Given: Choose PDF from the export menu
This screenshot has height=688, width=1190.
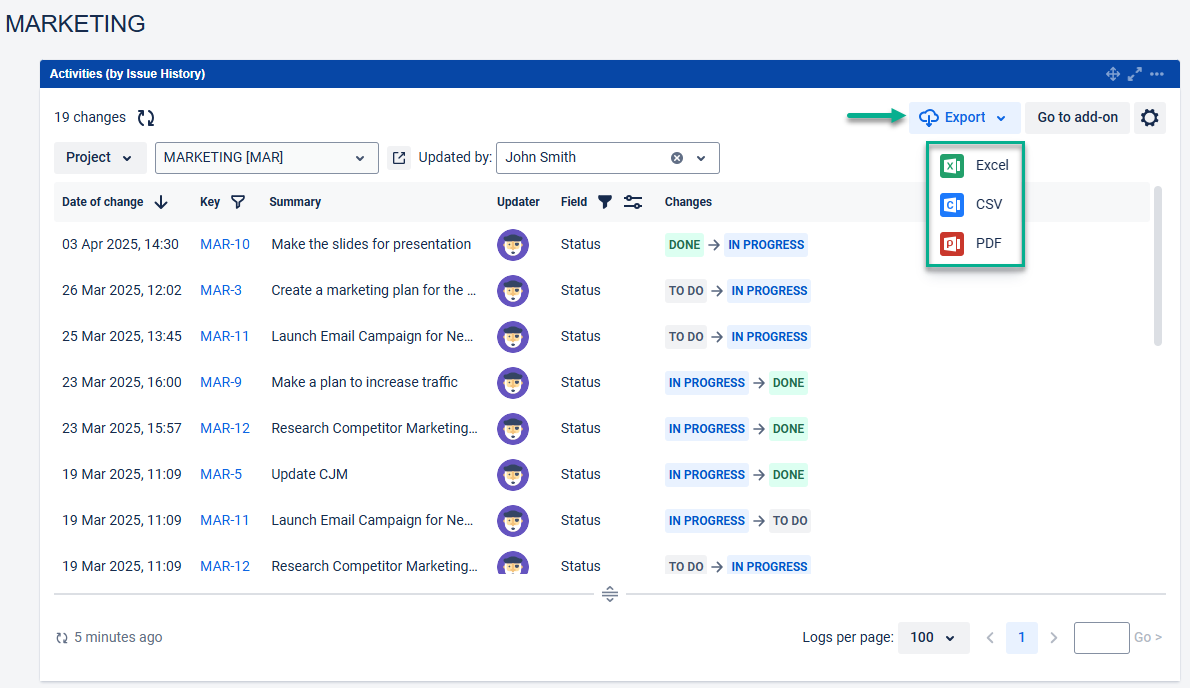Looking at the screenshot, I should tap(975, 243).
